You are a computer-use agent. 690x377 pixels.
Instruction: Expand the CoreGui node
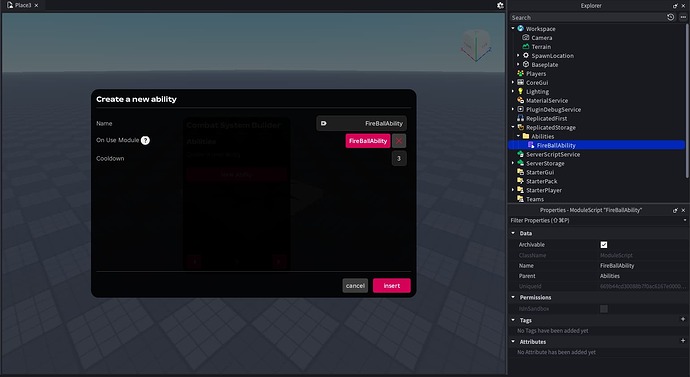[513, 82]
